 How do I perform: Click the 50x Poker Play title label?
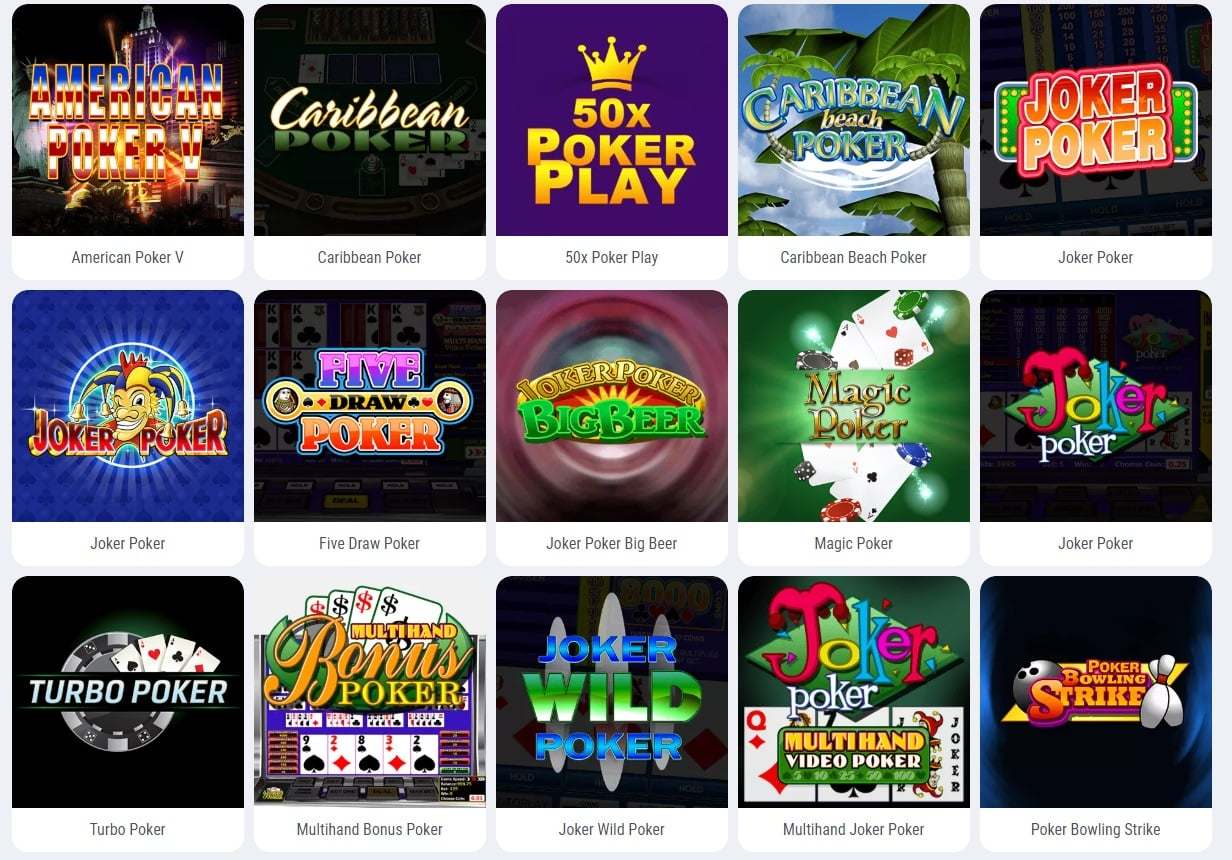(x=612, y=258)
